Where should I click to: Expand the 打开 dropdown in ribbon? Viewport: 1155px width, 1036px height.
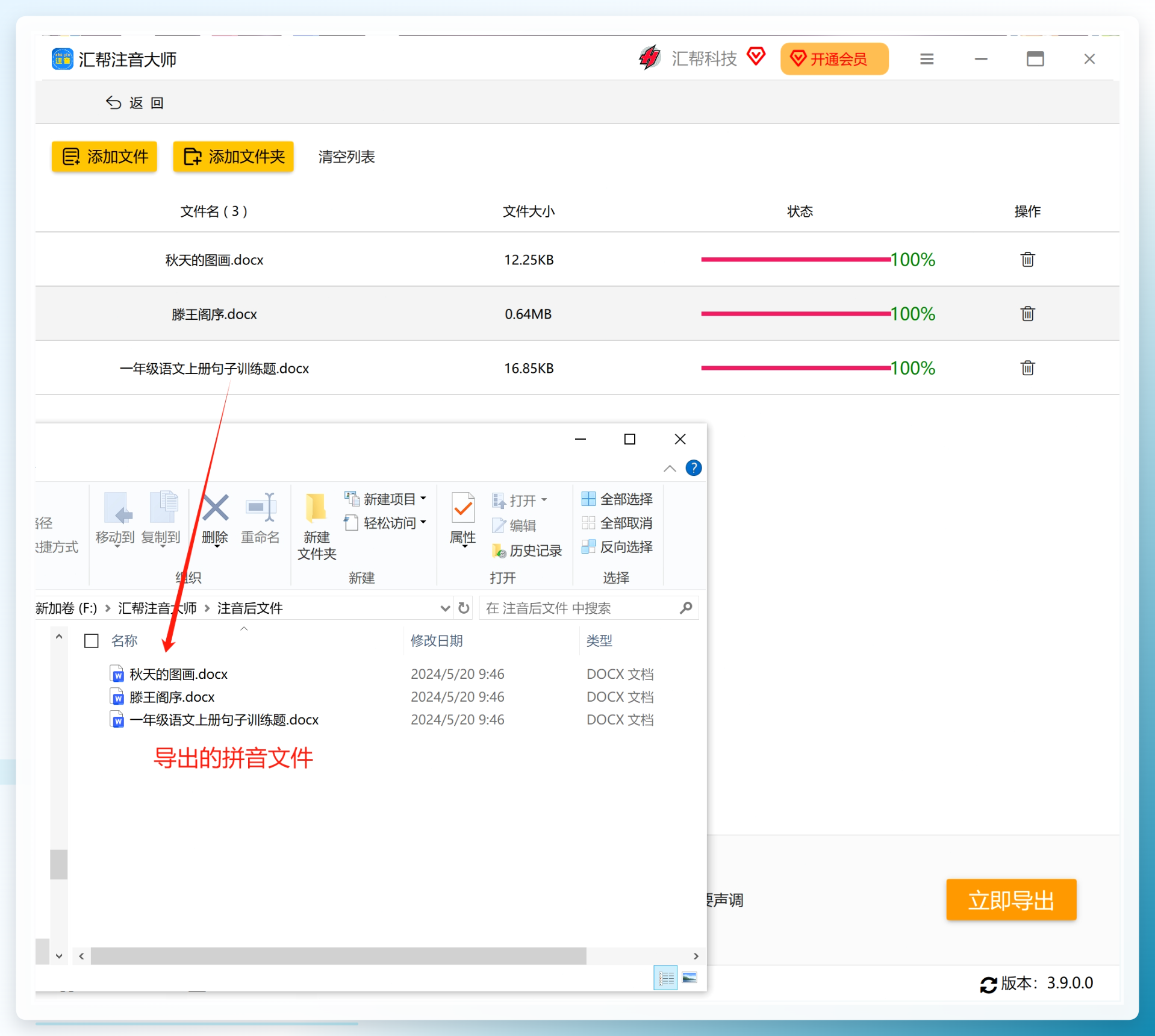point(544,500)
